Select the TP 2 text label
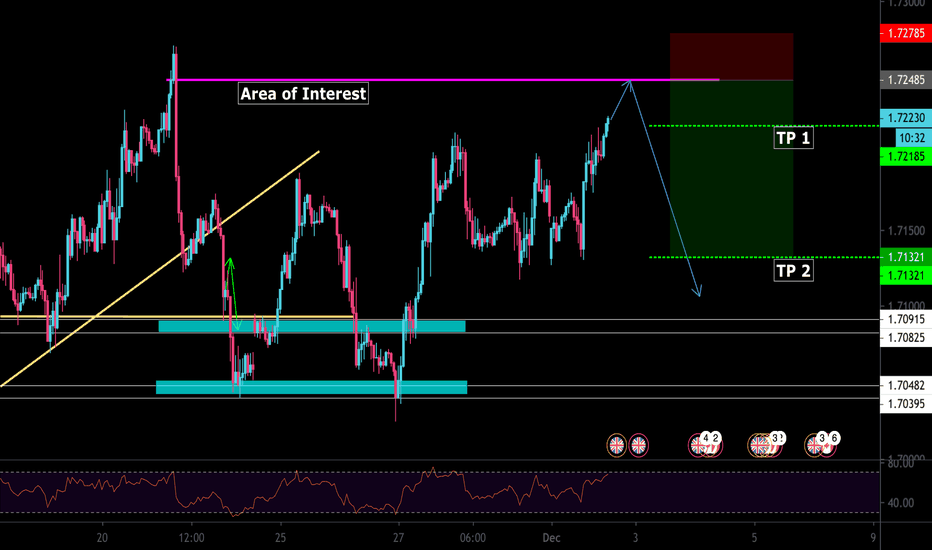The width and height of the screenshot is (932, 550). click(x=793, y=270)
